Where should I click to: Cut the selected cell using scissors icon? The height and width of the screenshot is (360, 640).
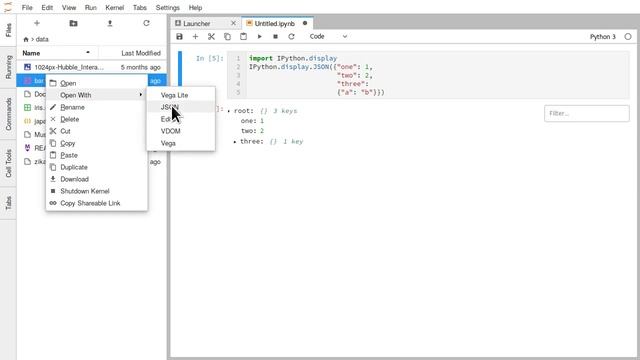point(211,36)
